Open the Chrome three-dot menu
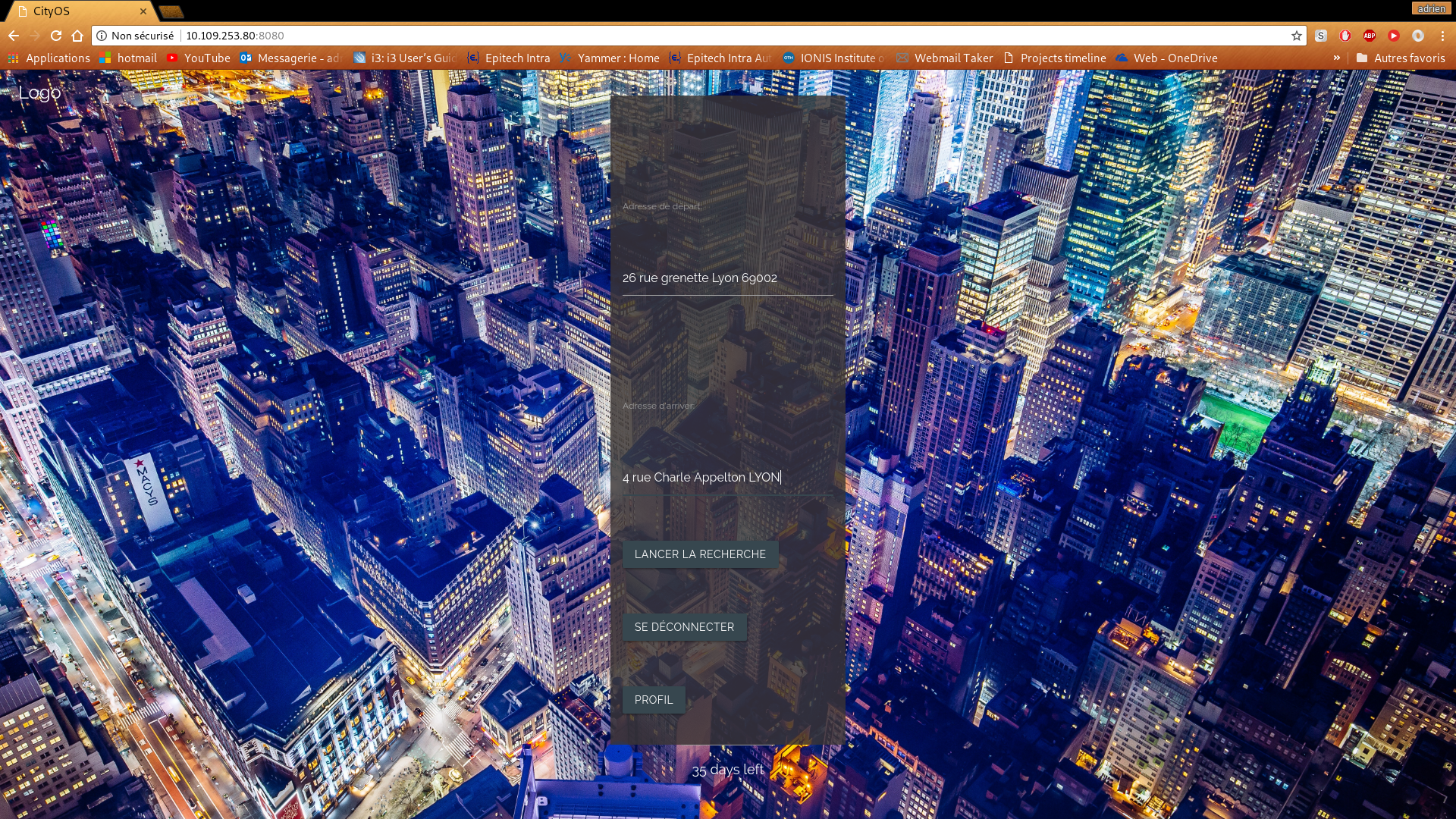 click(1442, 36)
